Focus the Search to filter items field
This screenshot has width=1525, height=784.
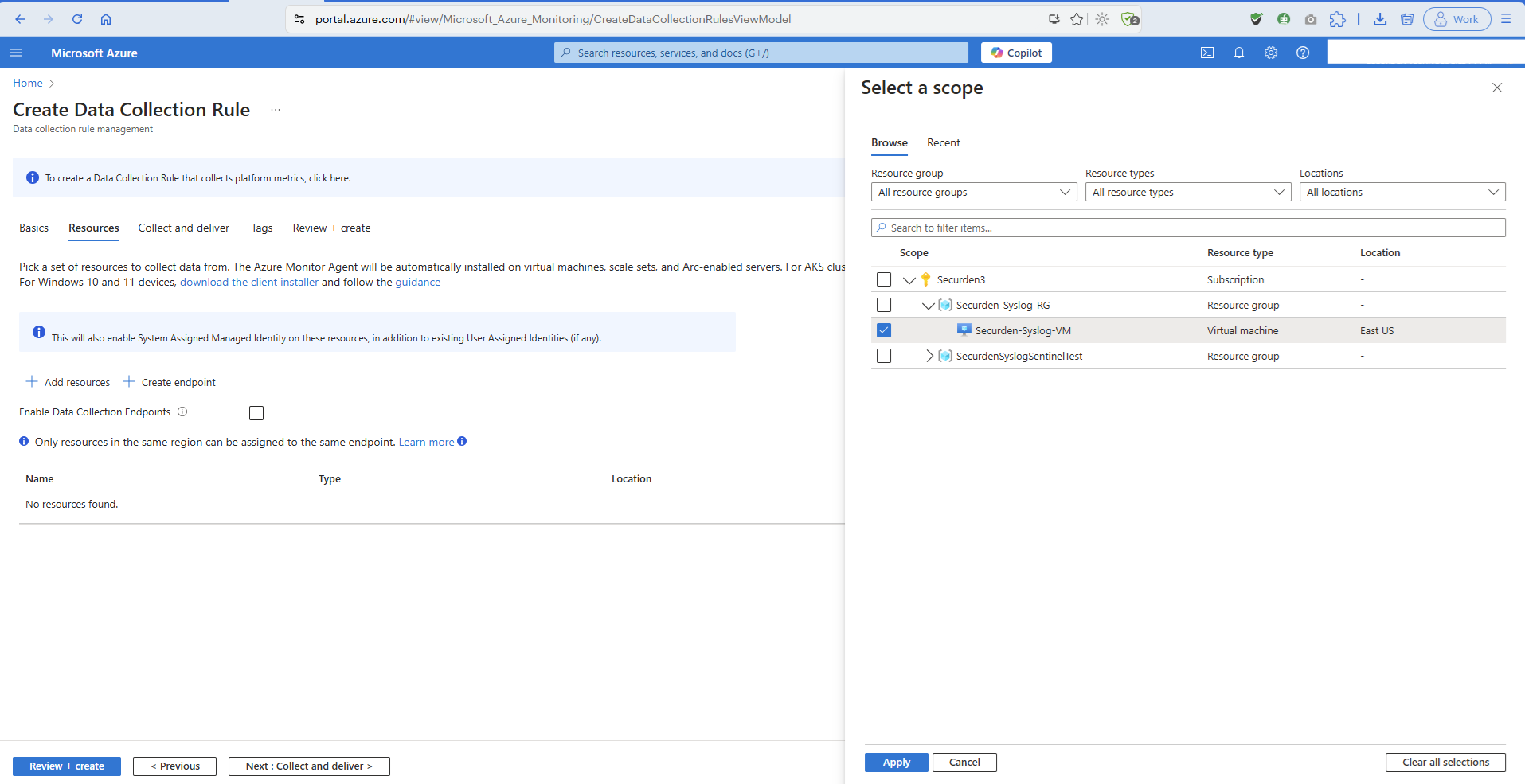click(1188, 228)
